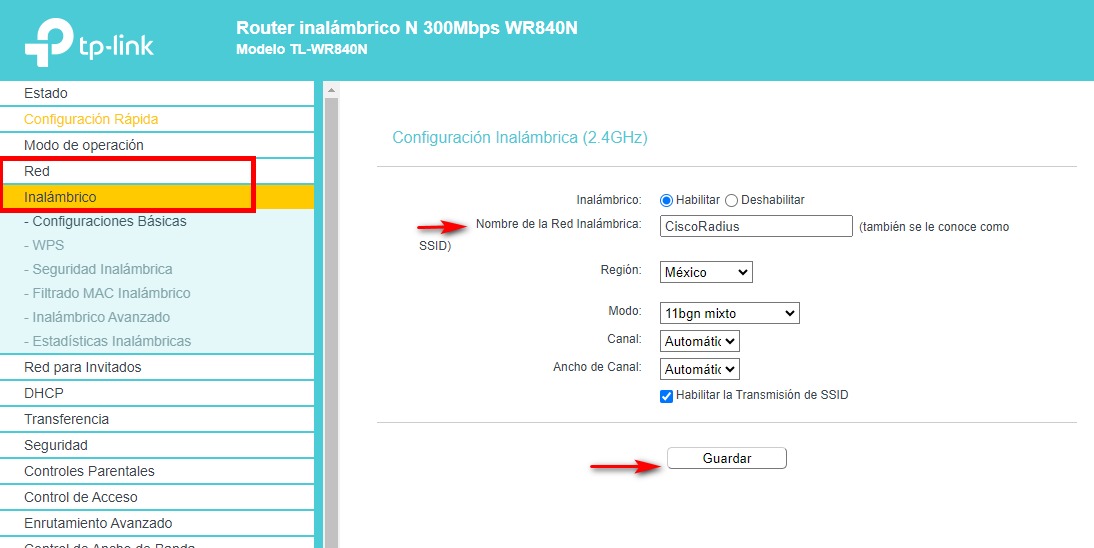Viewport: 1094px width, 548px height.
Task: Open the WPS submenu item
Action: tap(48, 245)
